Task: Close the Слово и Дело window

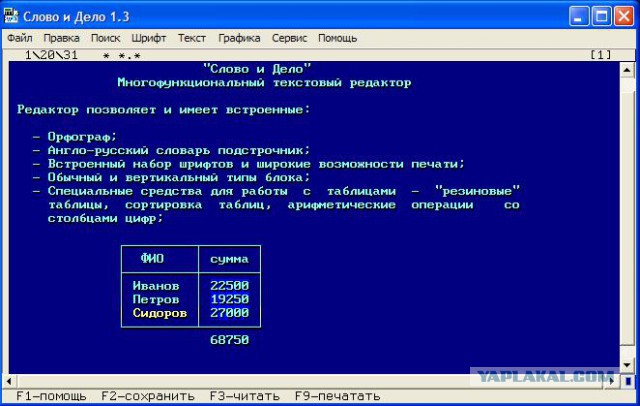Action: [x=624, y=16]
